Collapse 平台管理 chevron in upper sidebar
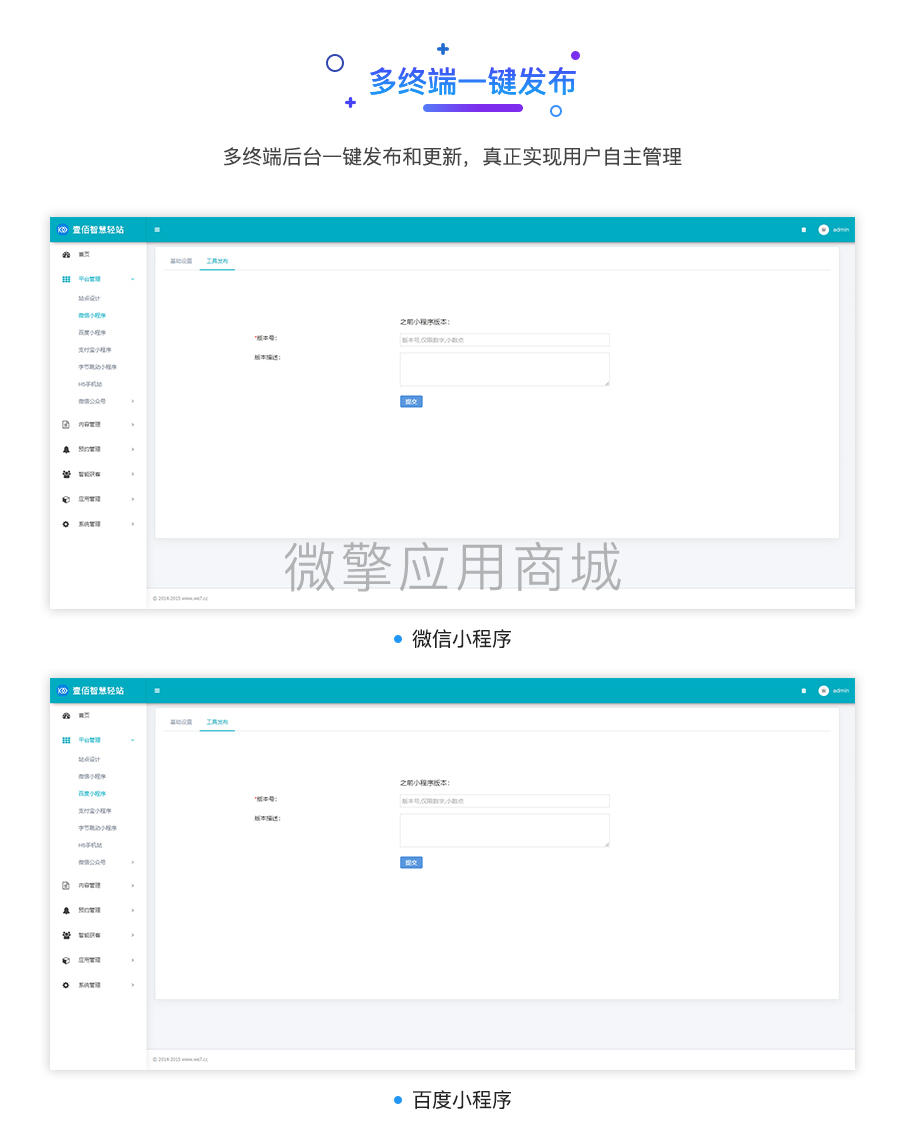The width and height of the screenshot is (905, 1135). point(132,280)
